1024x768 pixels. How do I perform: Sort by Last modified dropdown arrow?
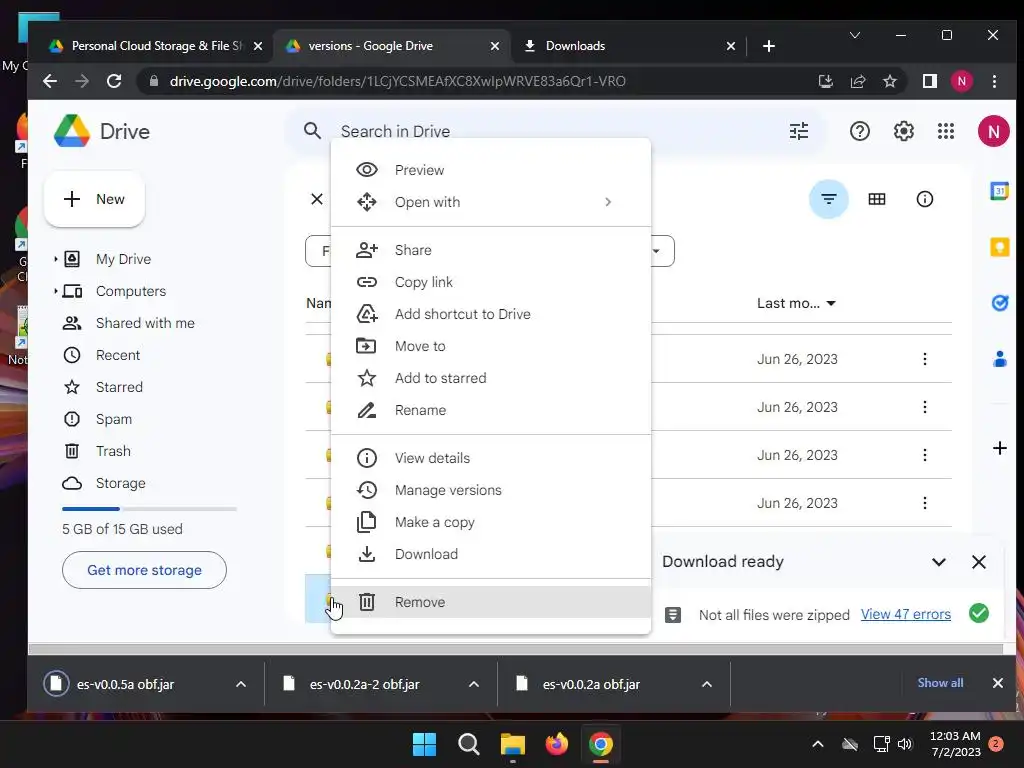point(831,304)
